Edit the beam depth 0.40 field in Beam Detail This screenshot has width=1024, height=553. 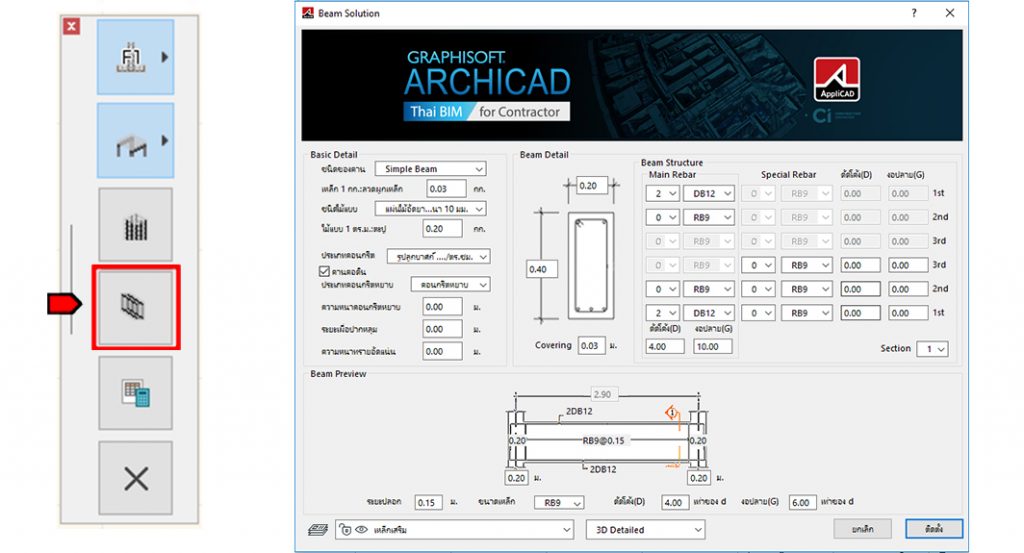tap(542, 269)
